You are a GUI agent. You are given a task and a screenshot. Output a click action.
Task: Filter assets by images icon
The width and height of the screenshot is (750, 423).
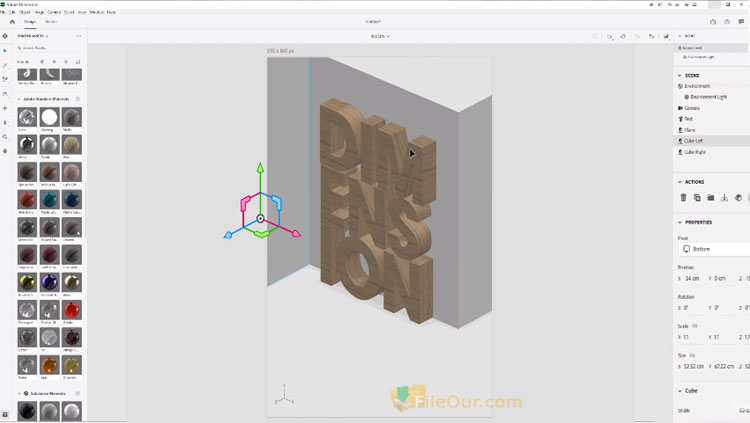click(x=77, y=62)
